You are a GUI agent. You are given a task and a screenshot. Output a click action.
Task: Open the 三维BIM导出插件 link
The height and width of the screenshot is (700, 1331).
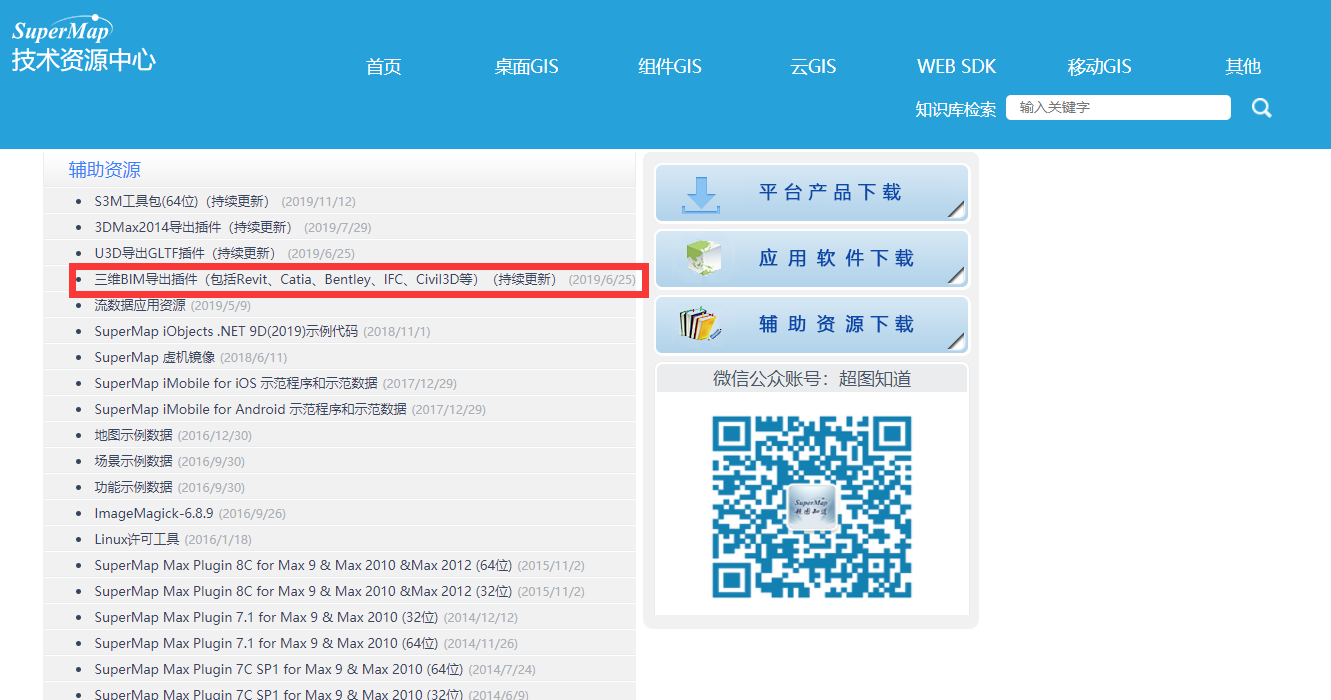pyautogui.click(x=325, y=279)
